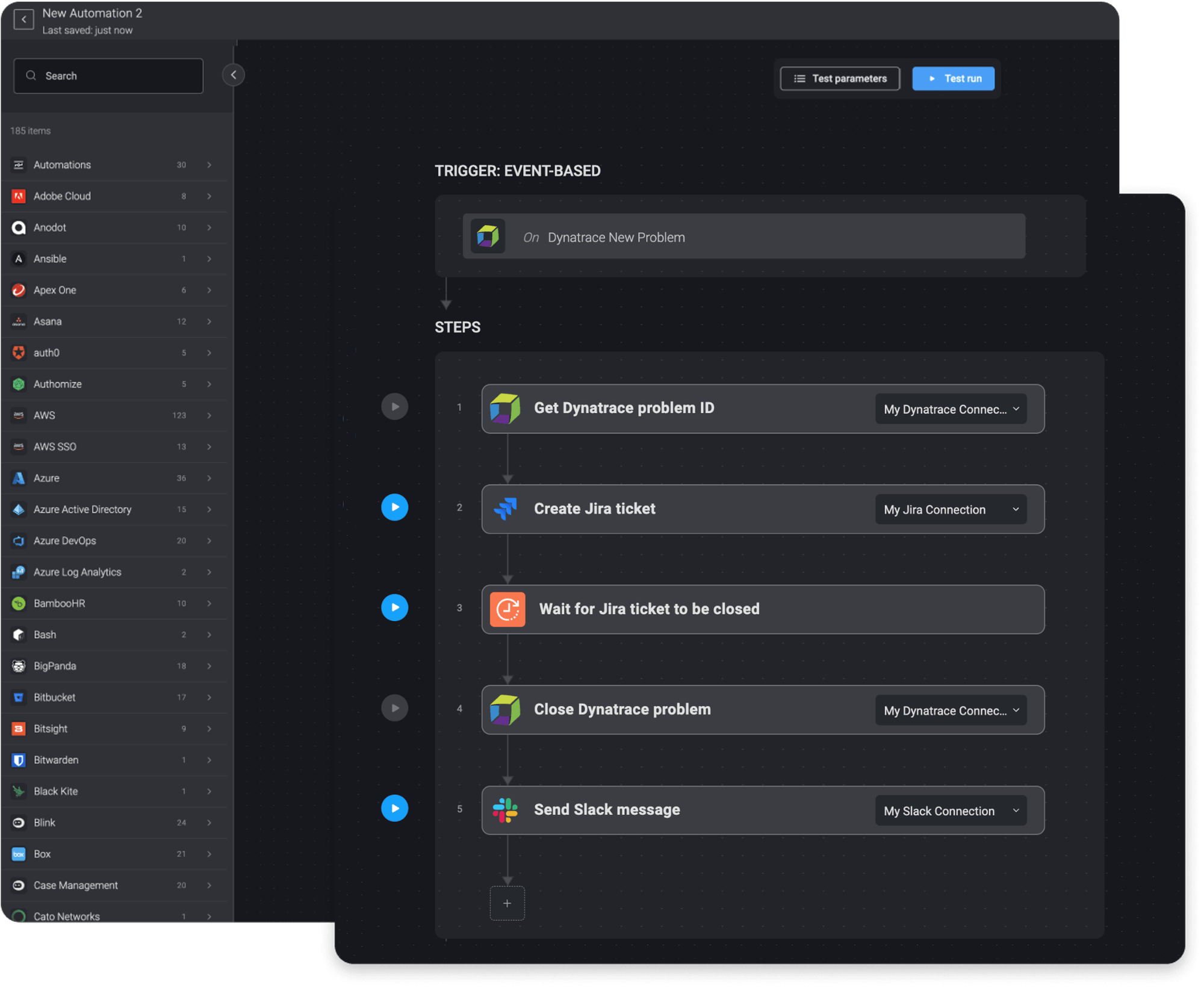Open the Ansible category

[x=114, y=259]
